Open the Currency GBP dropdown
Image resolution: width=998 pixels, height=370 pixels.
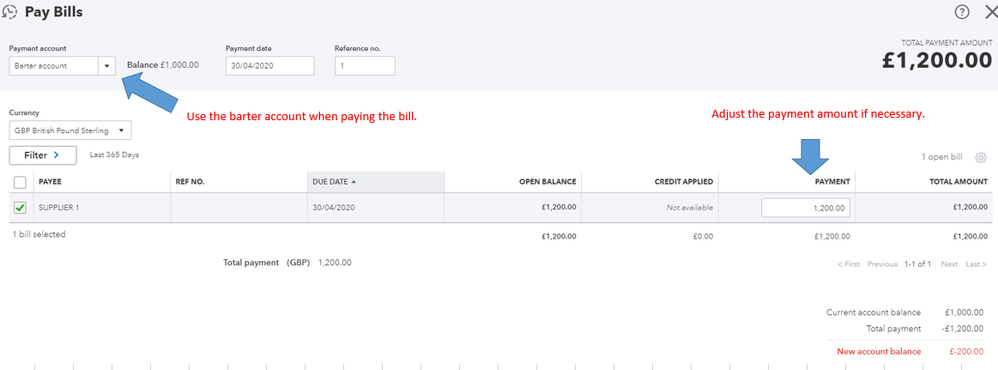tap(70, 131)
